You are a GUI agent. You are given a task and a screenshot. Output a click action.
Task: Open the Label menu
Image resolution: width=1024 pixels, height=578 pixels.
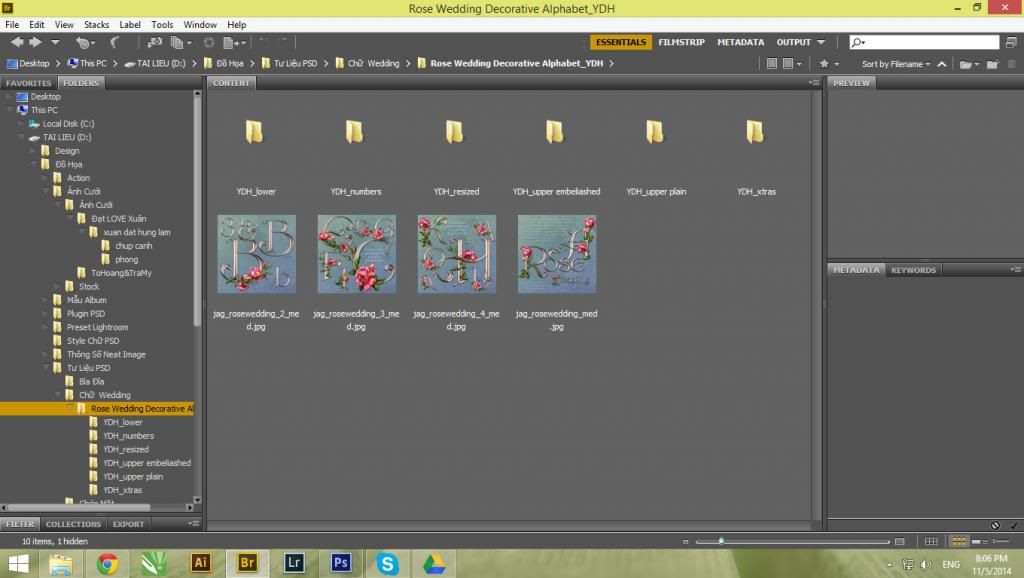pyautogui.click(x=129, y=25)
